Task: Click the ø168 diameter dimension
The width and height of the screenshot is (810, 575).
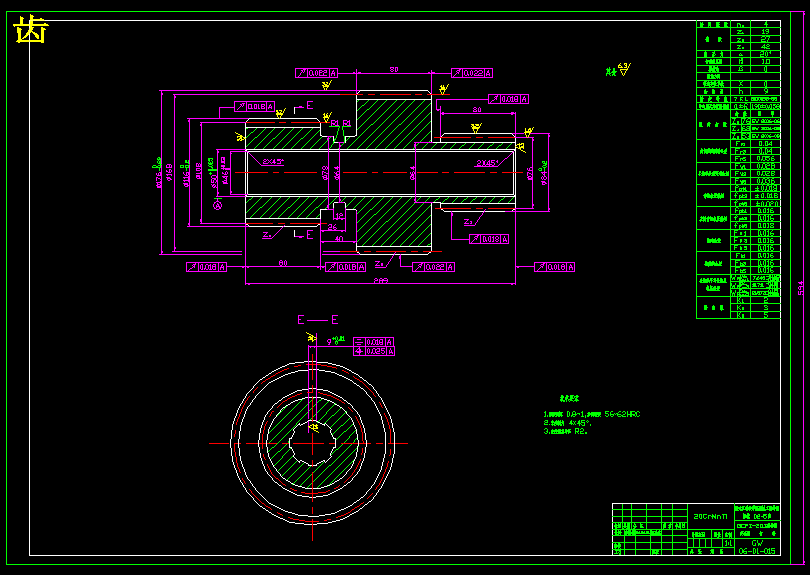Action: [169, 175]
